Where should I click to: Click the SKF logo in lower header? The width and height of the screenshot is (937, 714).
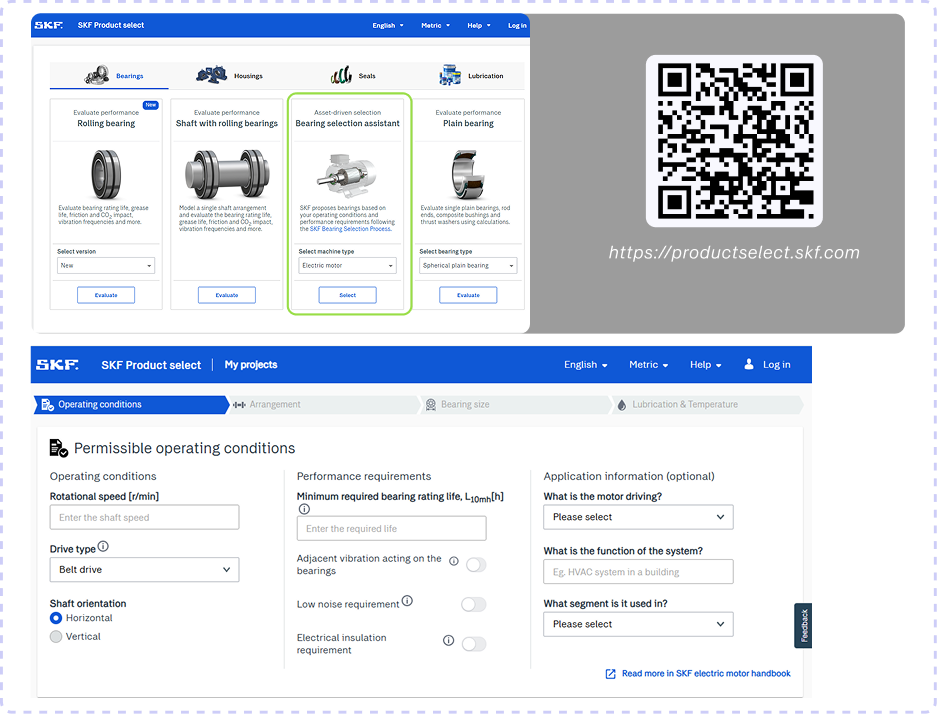coord(57,364)
